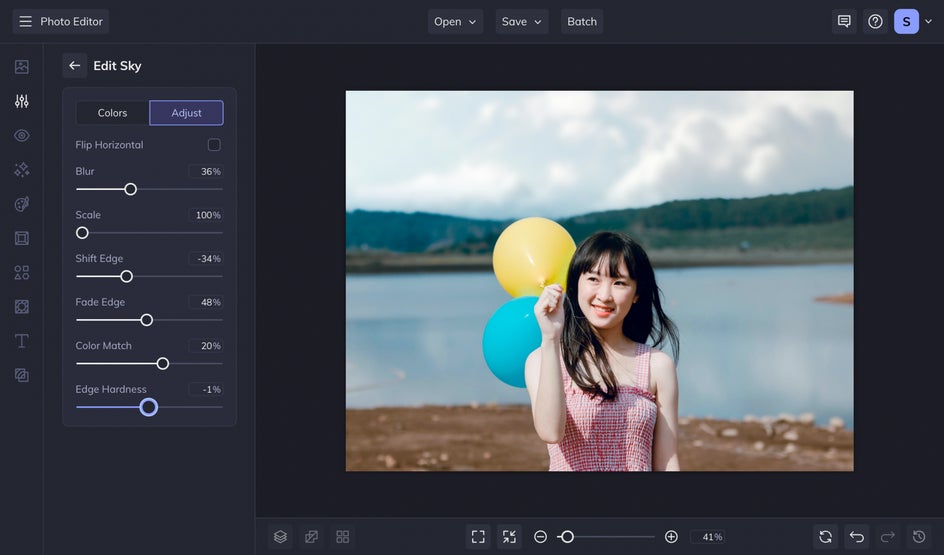944x555 pixels.
Task: Open the Textures sidebar icon
Action: coord(22,376)
